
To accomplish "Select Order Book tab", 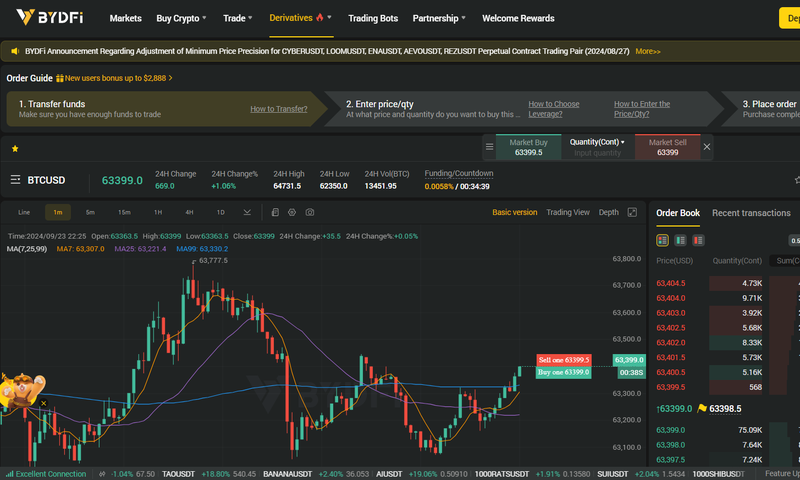I will [678, 213].
